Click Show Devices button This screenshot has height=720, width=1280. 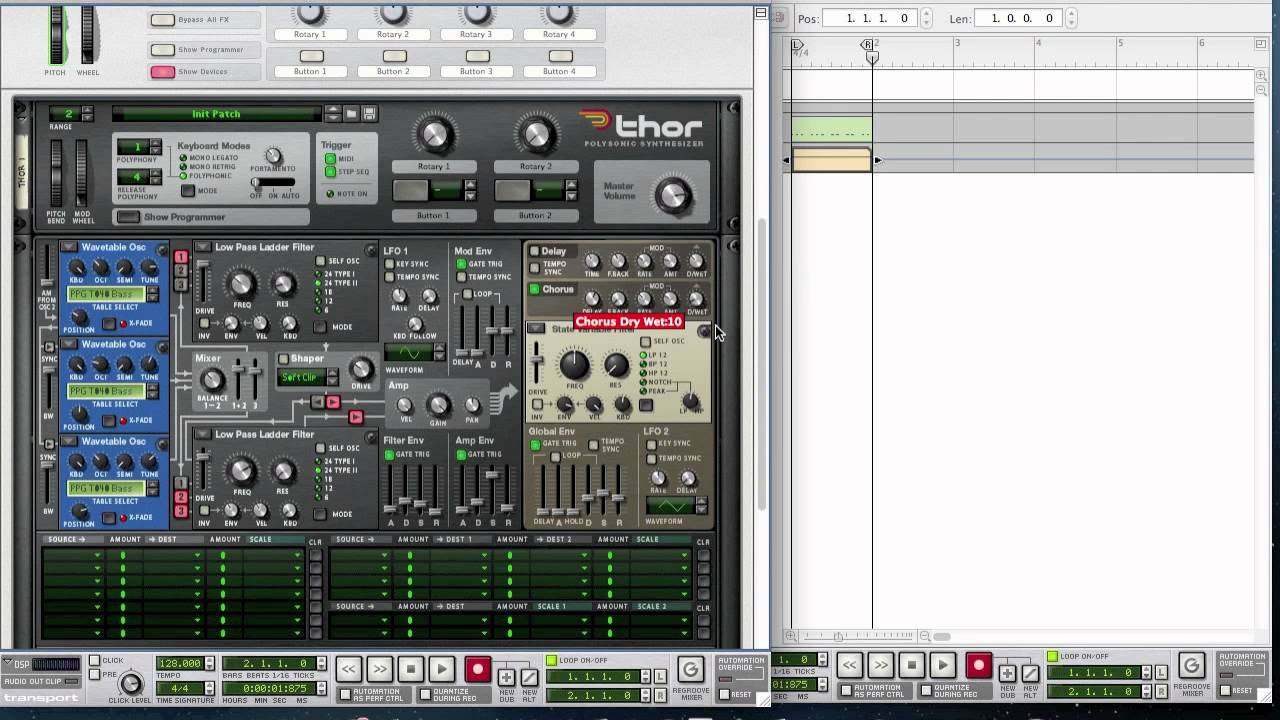[x=162, y=72]
